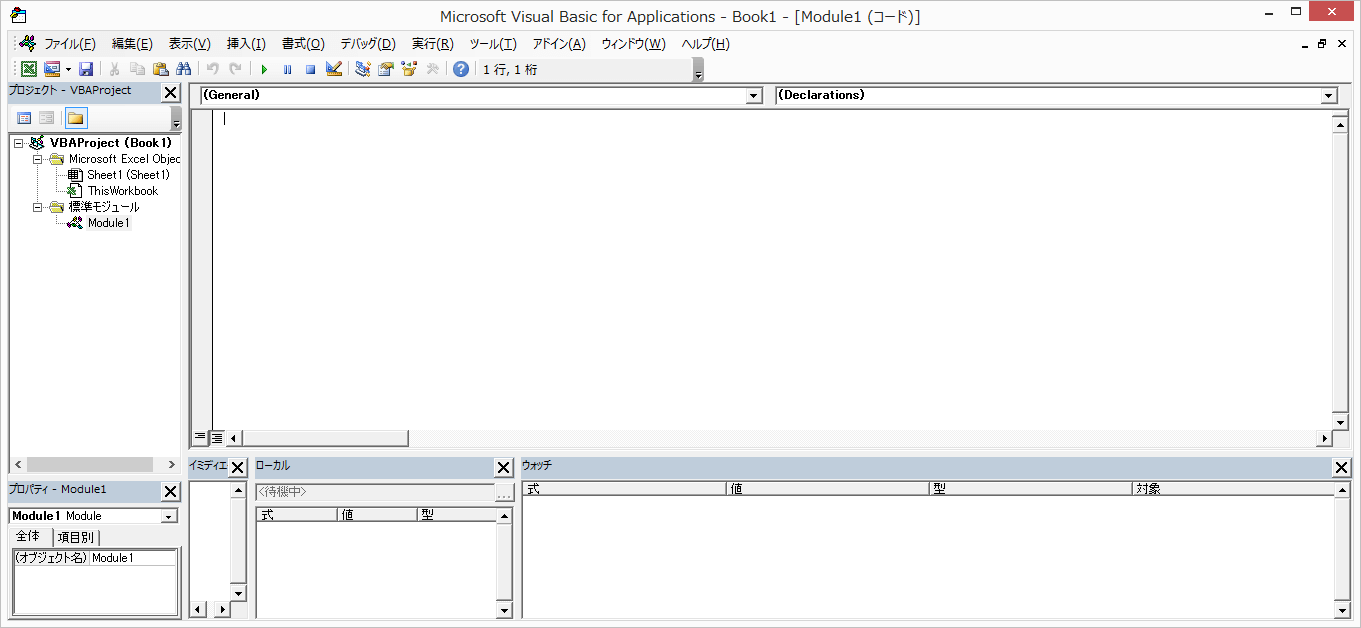The height and width of the screenshot is (628, 1361).
Task: Select ThisWorkbook in the project tree
Action: [122, 191]
